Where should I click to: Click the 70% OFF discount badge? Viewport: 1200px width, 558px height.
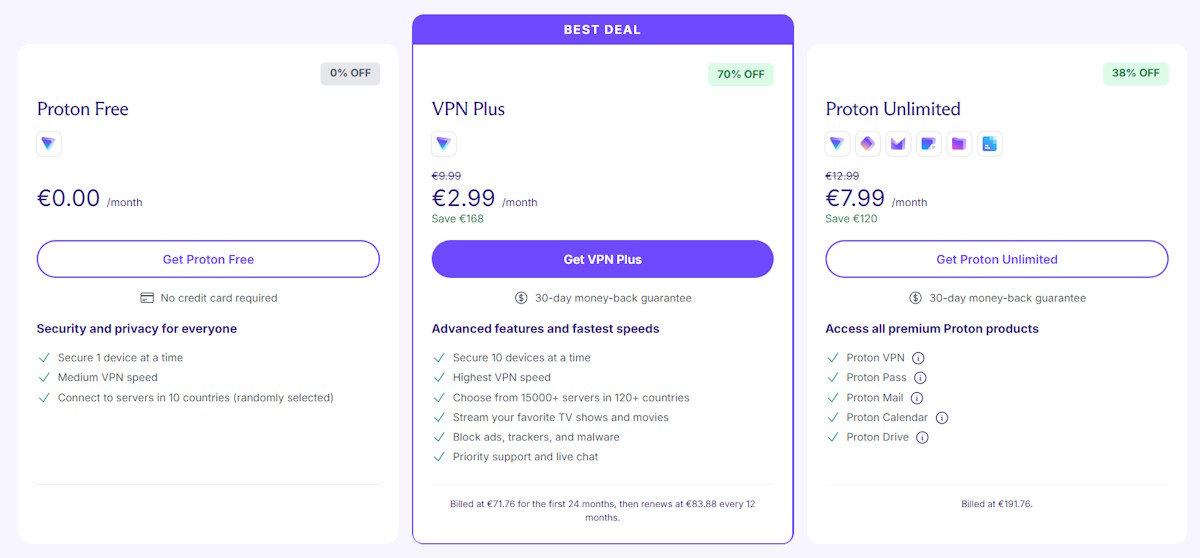tap(740, 74)
